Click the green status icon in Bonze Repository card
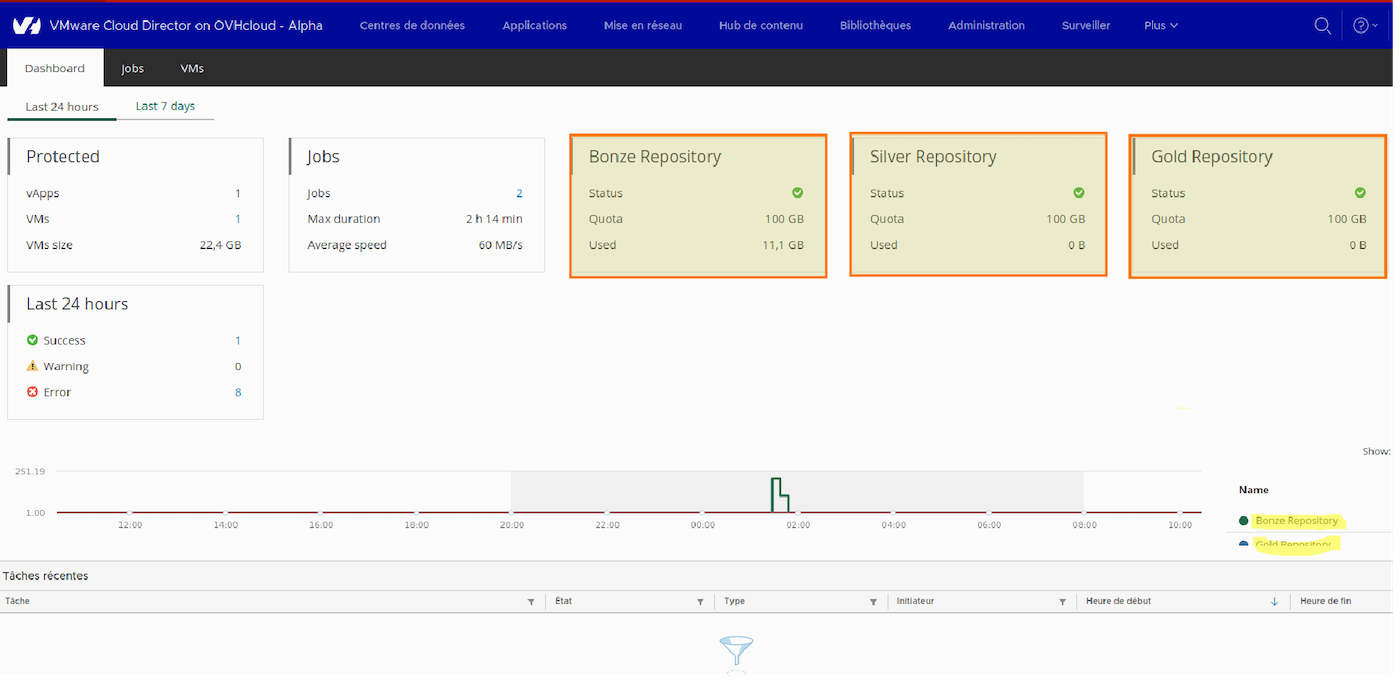 tap(797, 192)
